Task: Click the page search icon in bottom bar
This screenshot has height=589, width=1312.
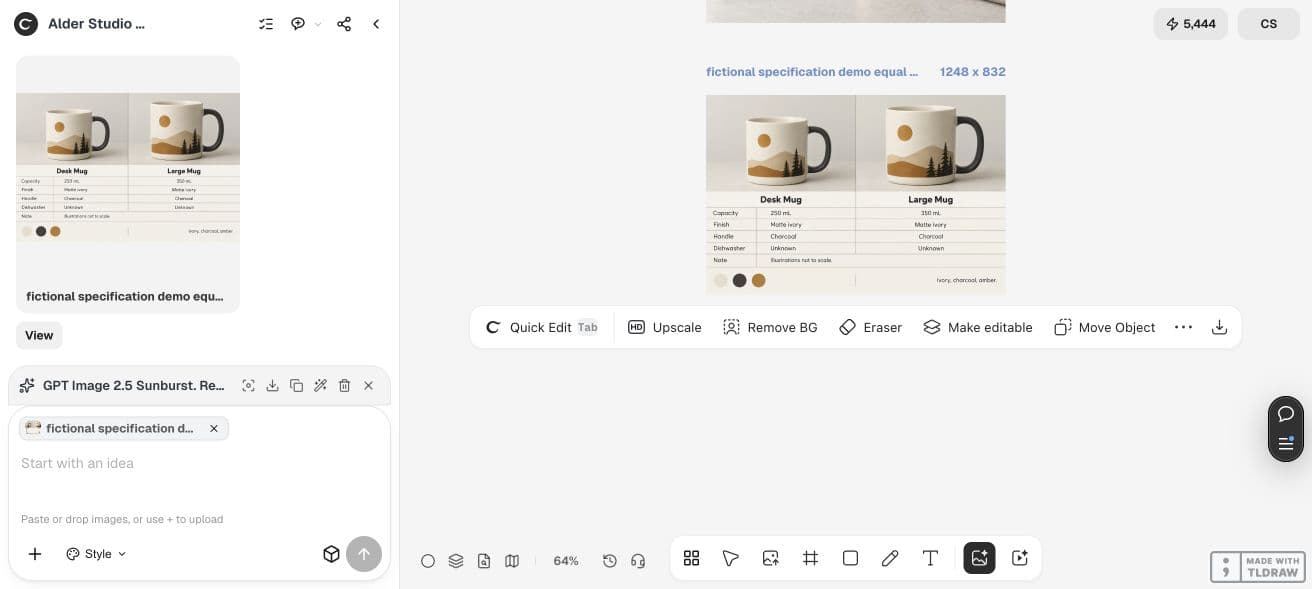Action: (484, 561)
